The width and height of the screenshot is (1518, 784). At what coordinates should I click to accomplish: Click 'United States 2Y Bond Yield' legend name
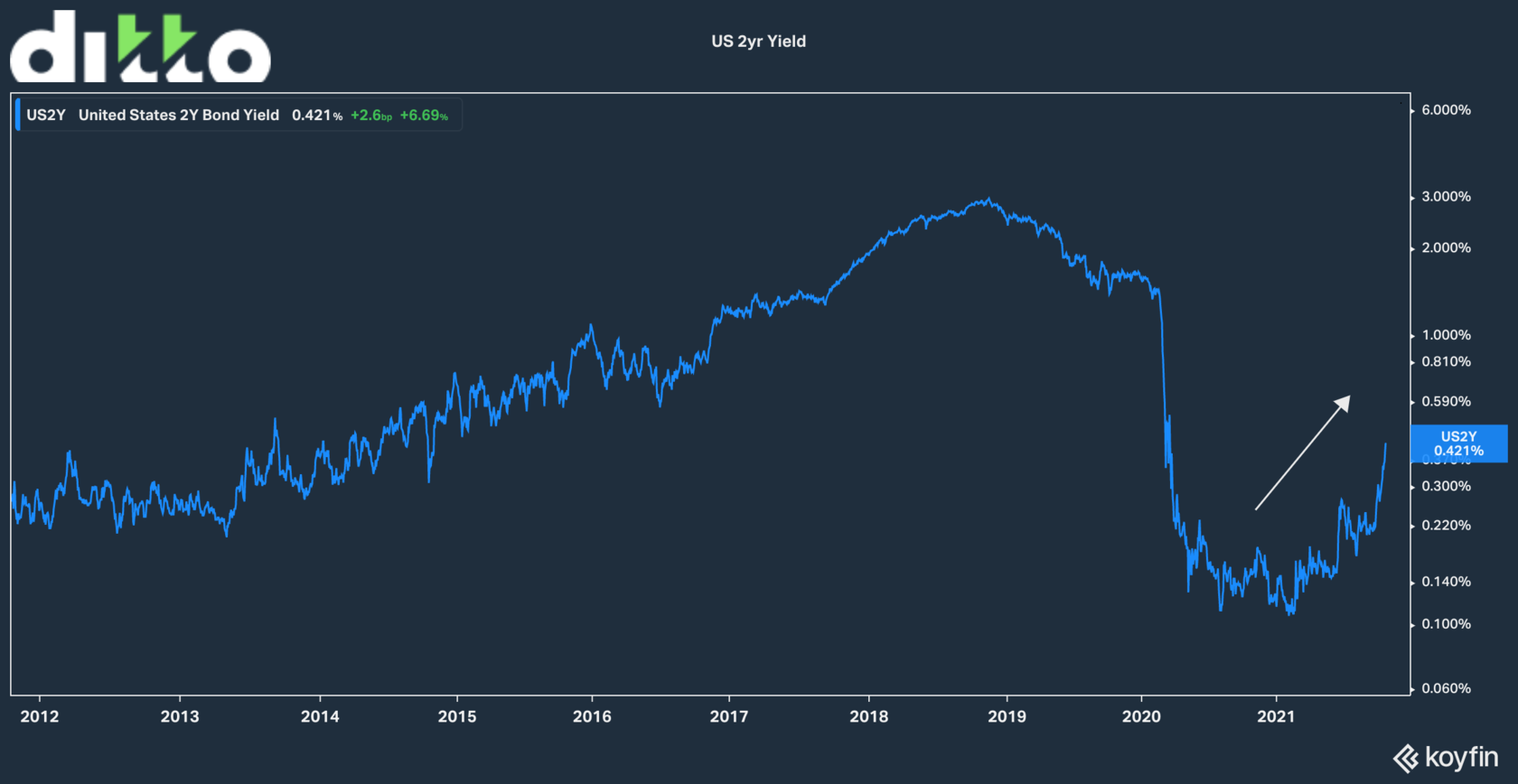[179, 115]
